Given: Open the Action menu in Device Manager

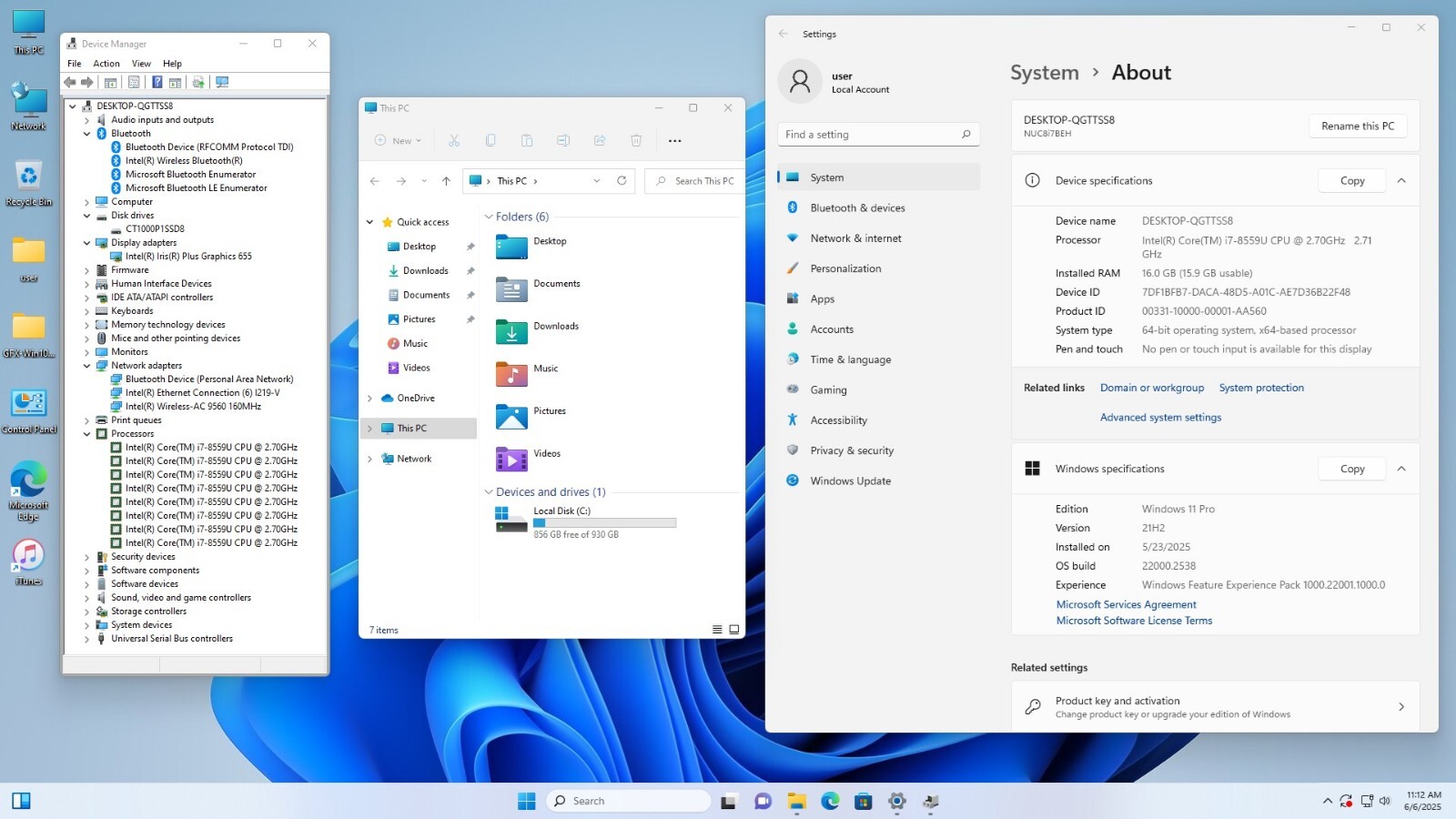Looking at the screenshot, I should pos(106,64).
